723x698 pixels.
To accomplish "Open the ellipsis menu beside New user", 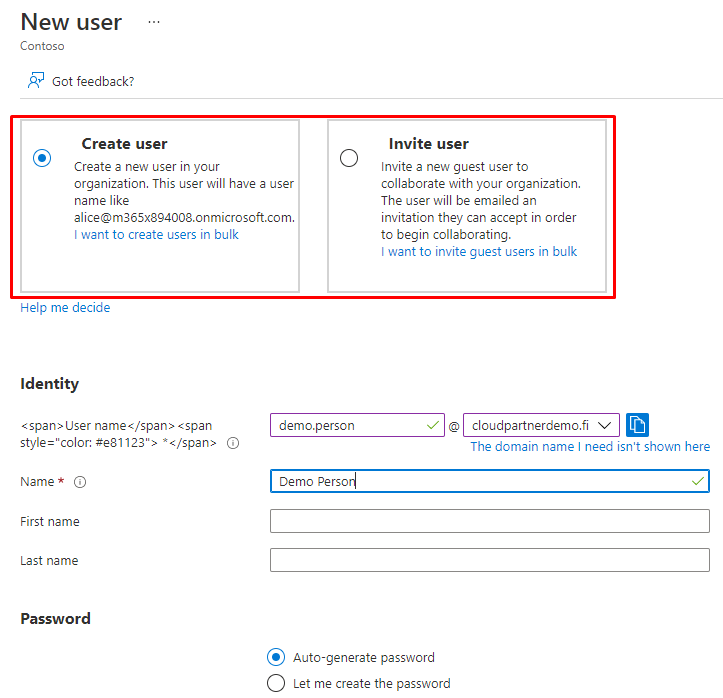I will [x=154, y=22].
